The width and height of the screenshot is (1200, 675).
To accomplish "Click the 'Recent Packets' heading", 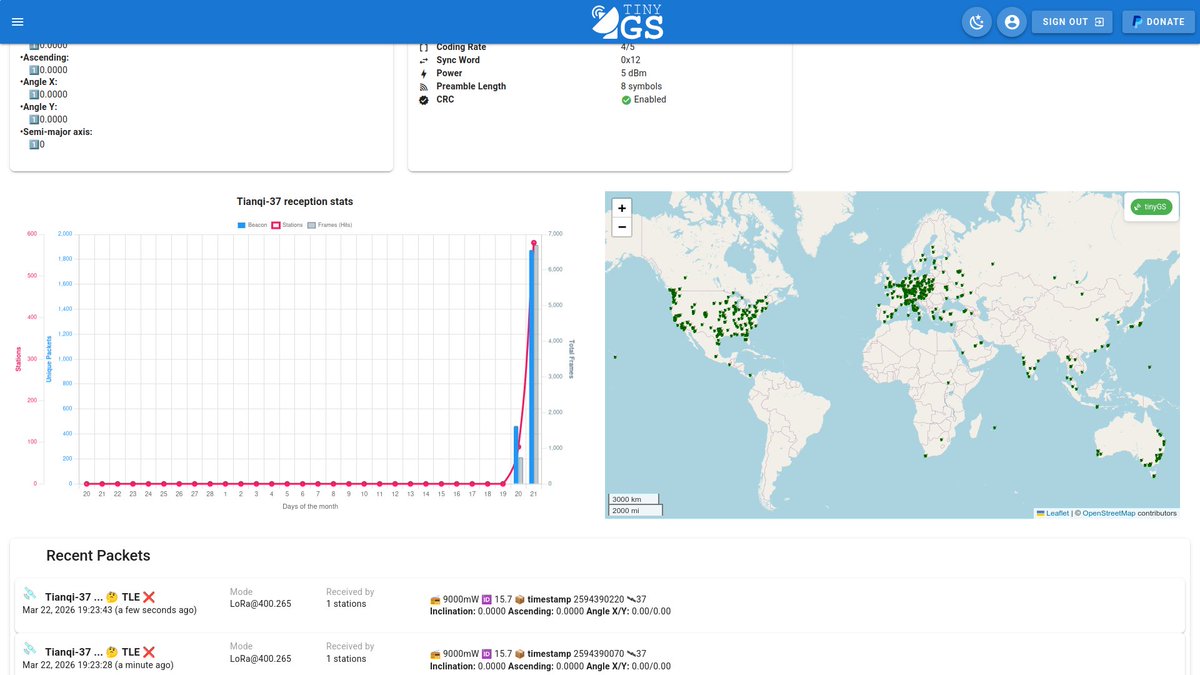I will coord(98,556).
